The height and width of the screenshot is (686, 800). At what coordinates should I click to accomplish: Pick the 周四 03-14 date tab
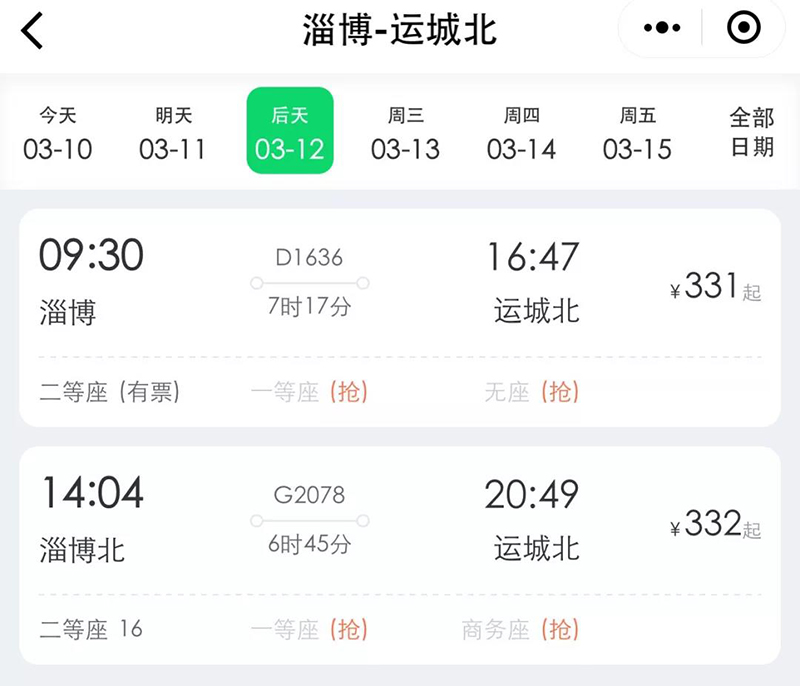[521, 134]
